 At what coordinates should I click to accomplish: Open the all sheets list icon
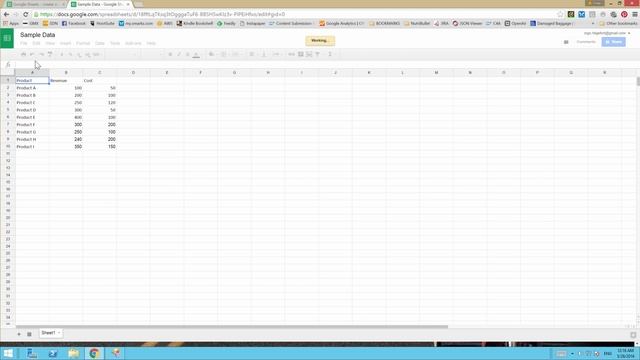tap(29, 334)
